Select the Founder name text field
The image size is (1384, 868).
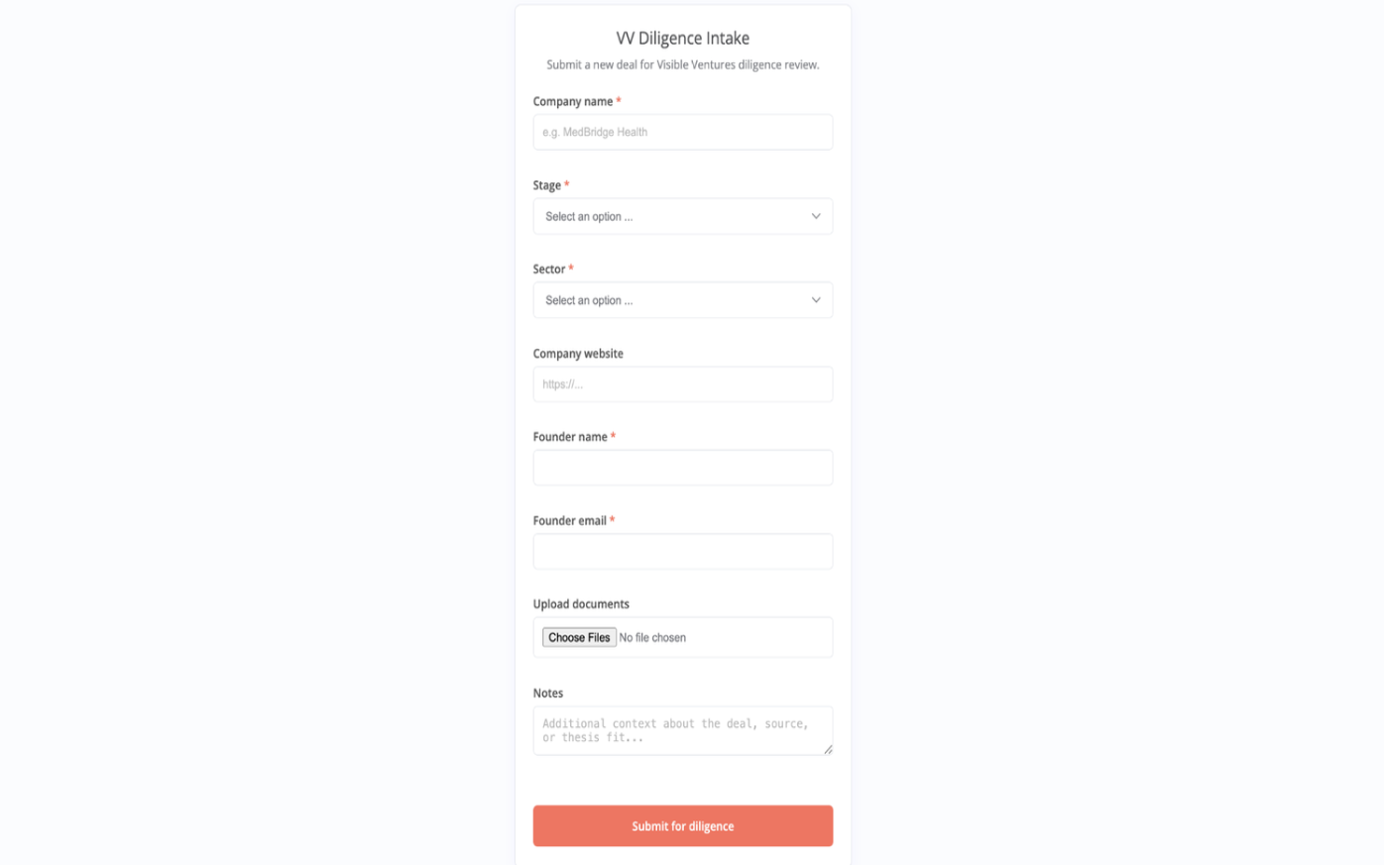(682, 467)
